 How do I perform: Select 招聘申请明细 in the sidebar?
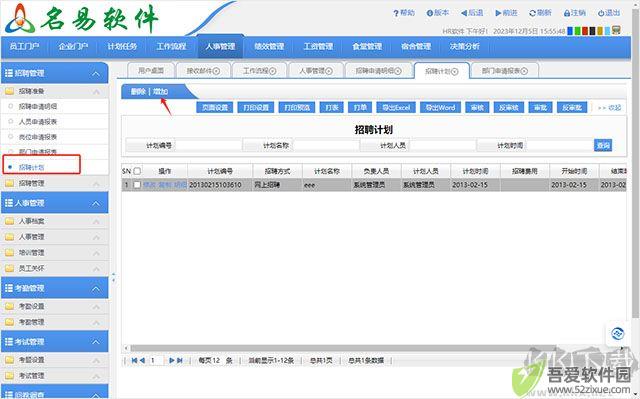tap(38, 106)
